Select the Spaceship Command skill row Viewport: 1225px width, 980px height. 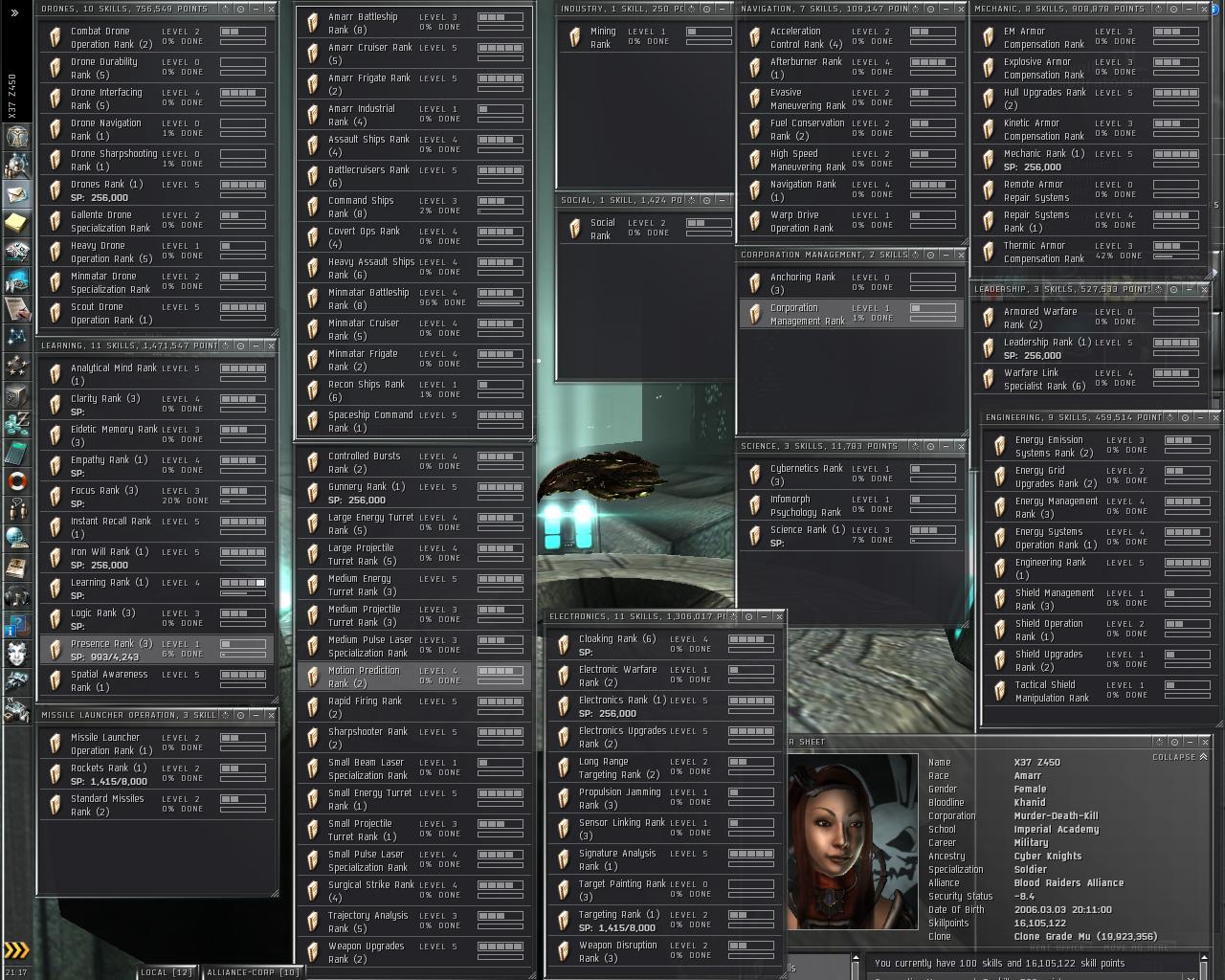click(x=414, y=421)
